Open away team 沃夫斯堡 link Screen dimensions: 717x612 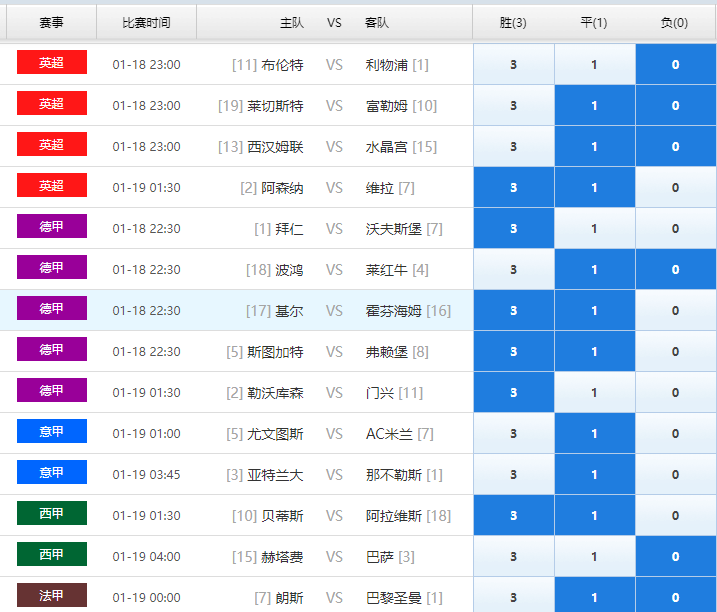coord(394,229)
